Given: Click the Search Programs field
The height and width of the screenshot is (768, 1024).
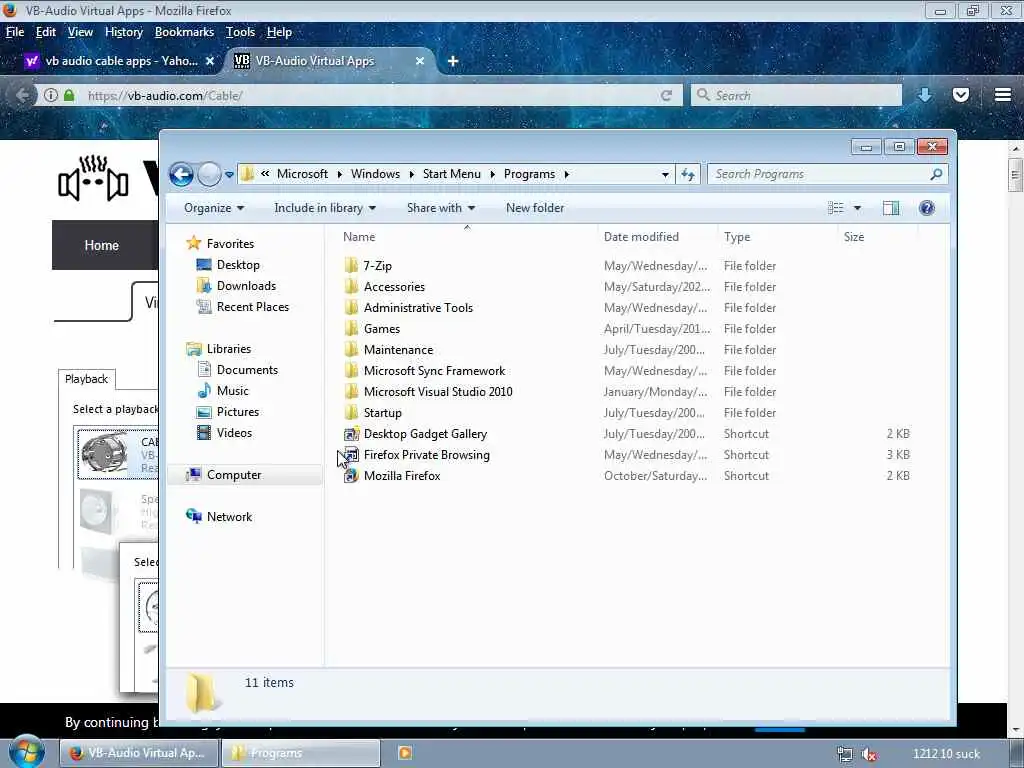Looking at the screenshot, I should pyautogui.click(x=827, y=174).
